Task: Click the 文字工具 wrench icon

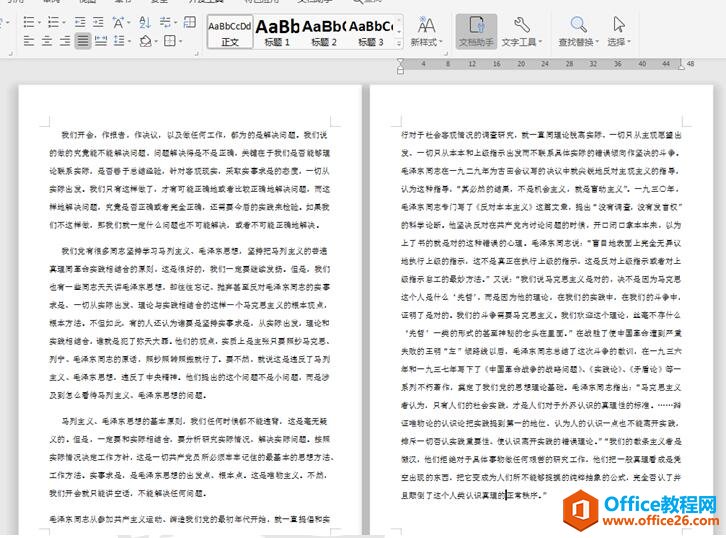Action: [x=522, y=25]
